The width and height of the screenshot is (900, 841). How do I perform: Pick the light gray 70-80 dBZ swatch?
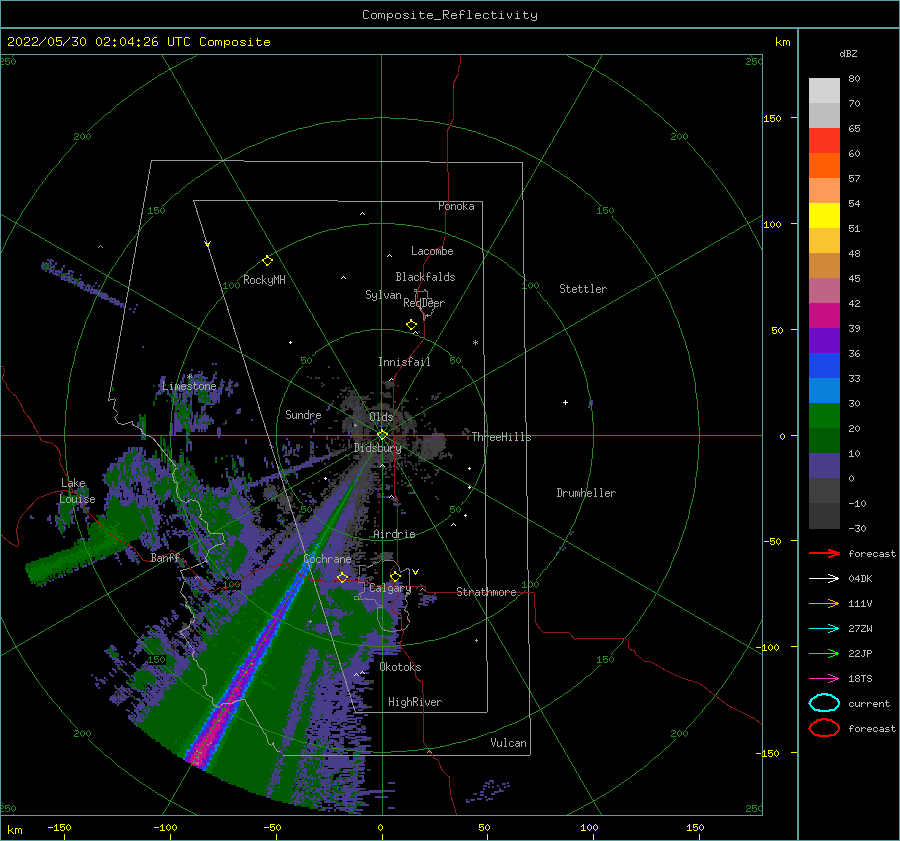824,90
